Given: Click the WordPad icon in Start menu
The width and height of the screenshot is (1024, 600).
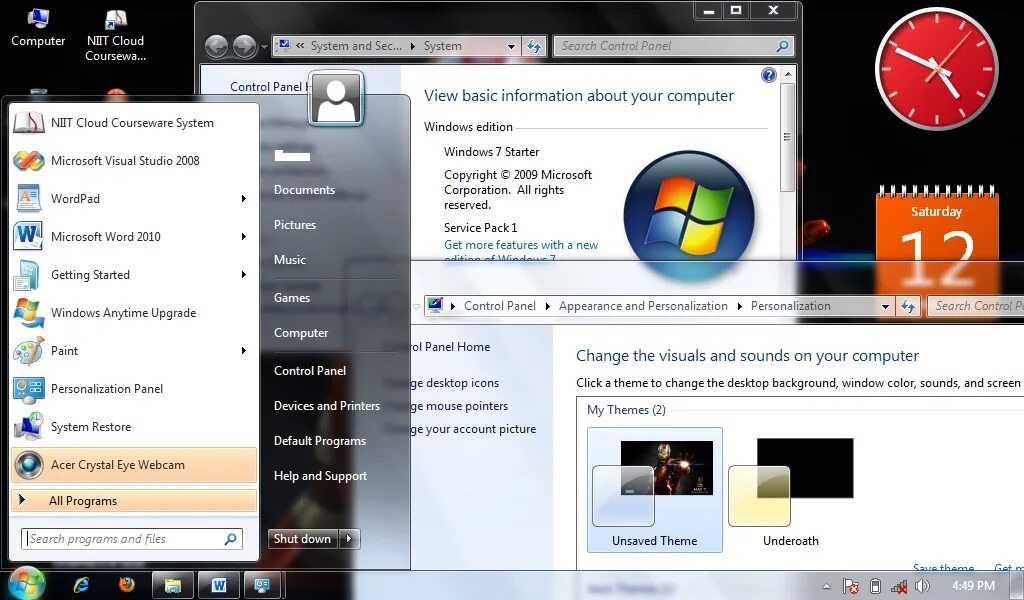Looking at the screenshot, I should (x=28, y=198).
